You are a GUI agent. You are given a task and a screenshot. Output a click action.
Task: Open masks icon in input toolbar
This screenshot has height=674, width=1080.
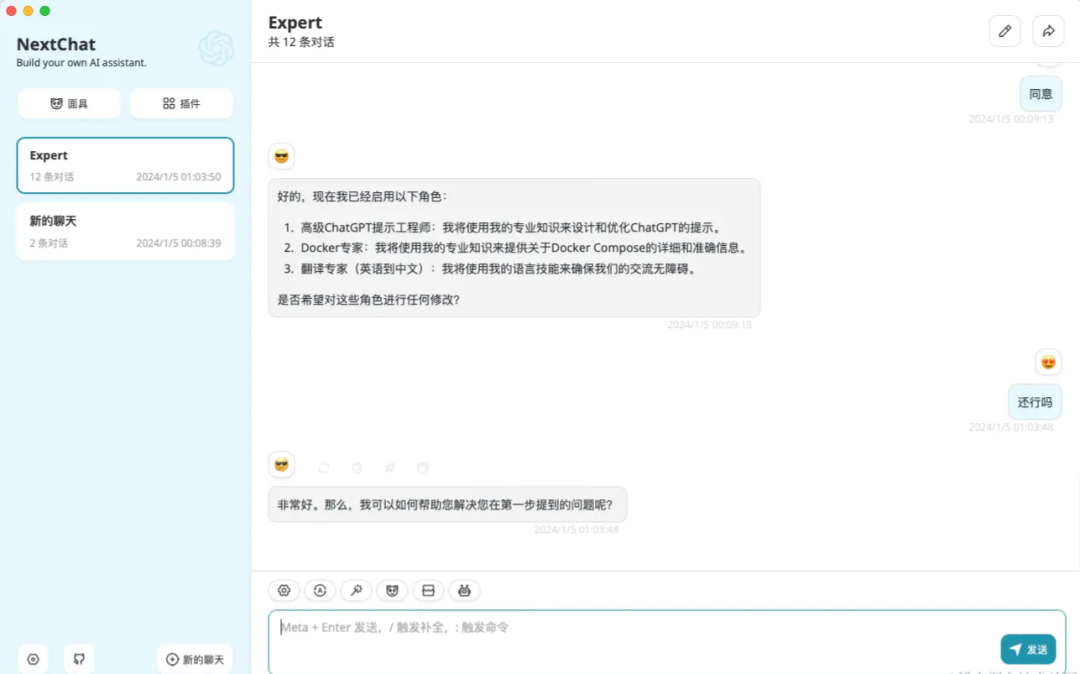(392, 590)
